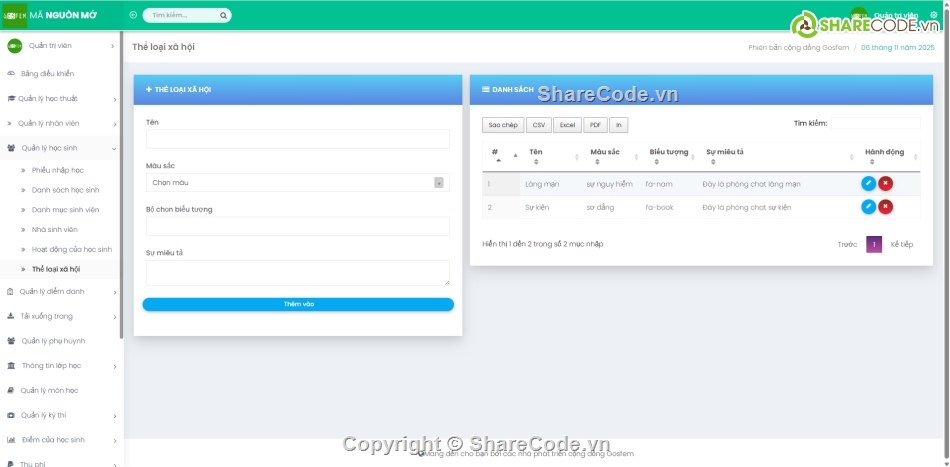Click the fa-book cell text
950x467 pixels.
pyautogui.click(x=659, y=207)
